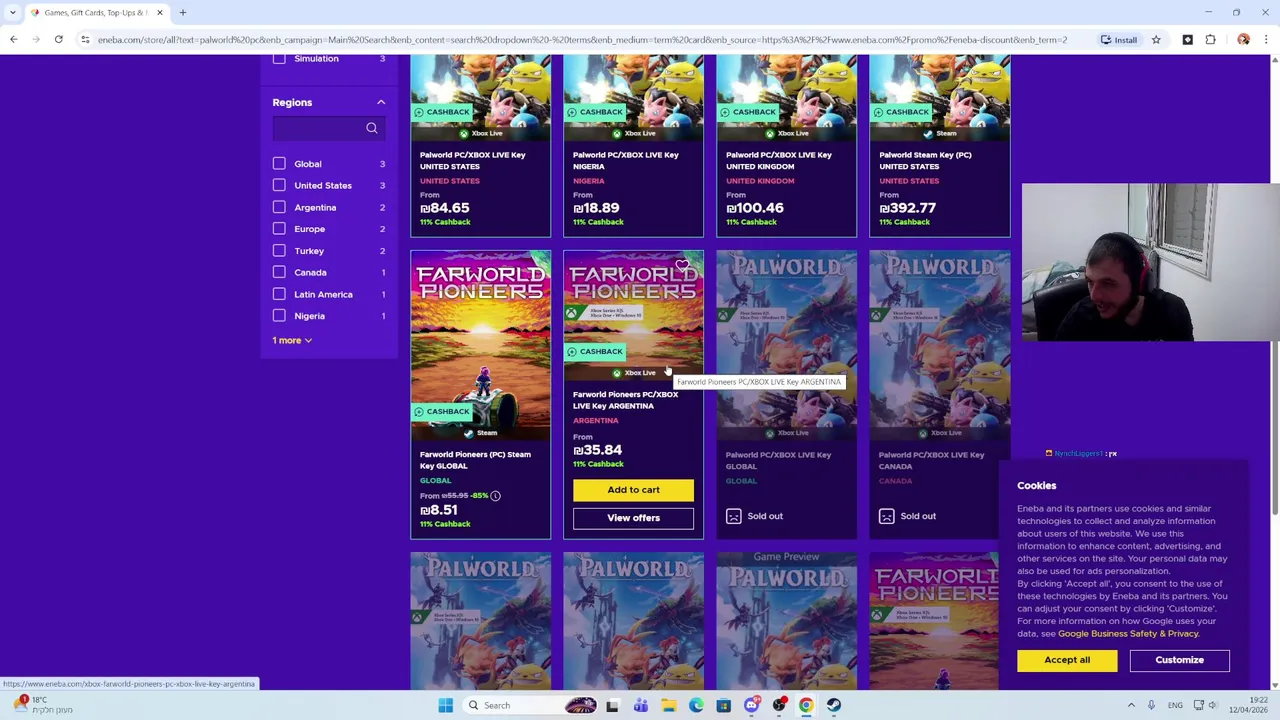Customize cookie preferences

coord(1179,660)
